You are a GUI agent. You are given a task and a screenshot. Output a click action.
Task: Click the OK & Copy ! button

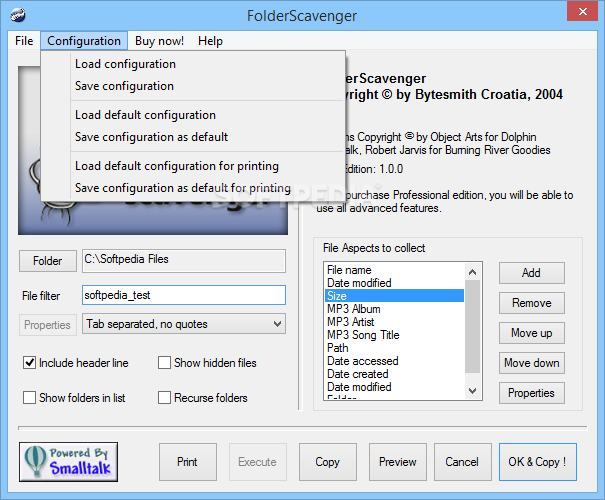point(537,462)
